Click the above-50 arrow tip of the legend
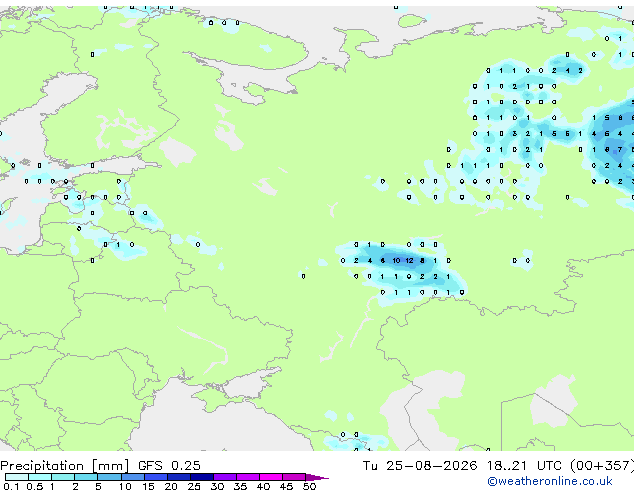 pos(317,477)
